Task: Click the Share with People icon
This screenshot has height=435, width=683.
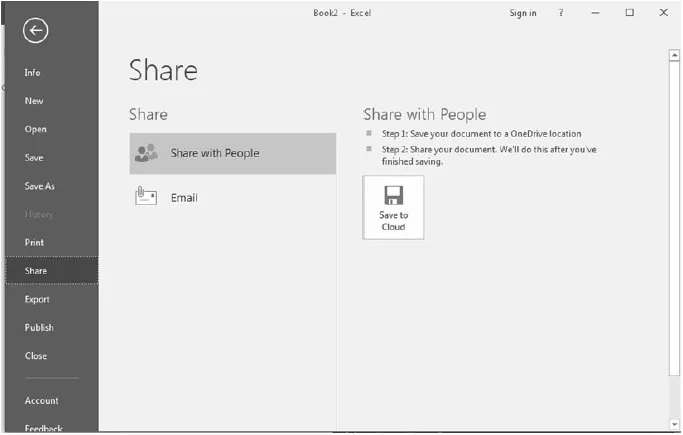Action: click(146, 153)
